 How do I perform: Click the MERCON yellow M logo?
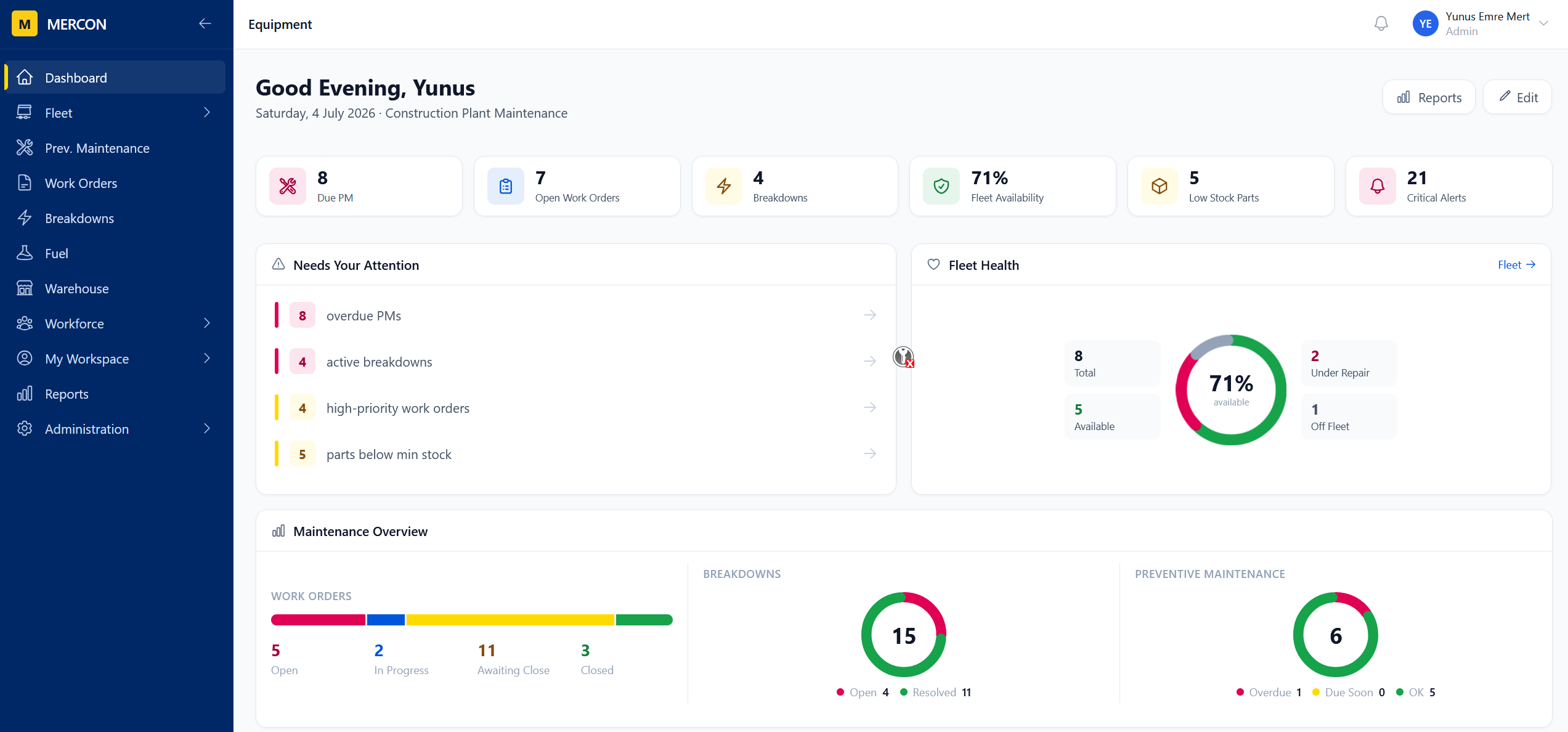coord(25,24)
